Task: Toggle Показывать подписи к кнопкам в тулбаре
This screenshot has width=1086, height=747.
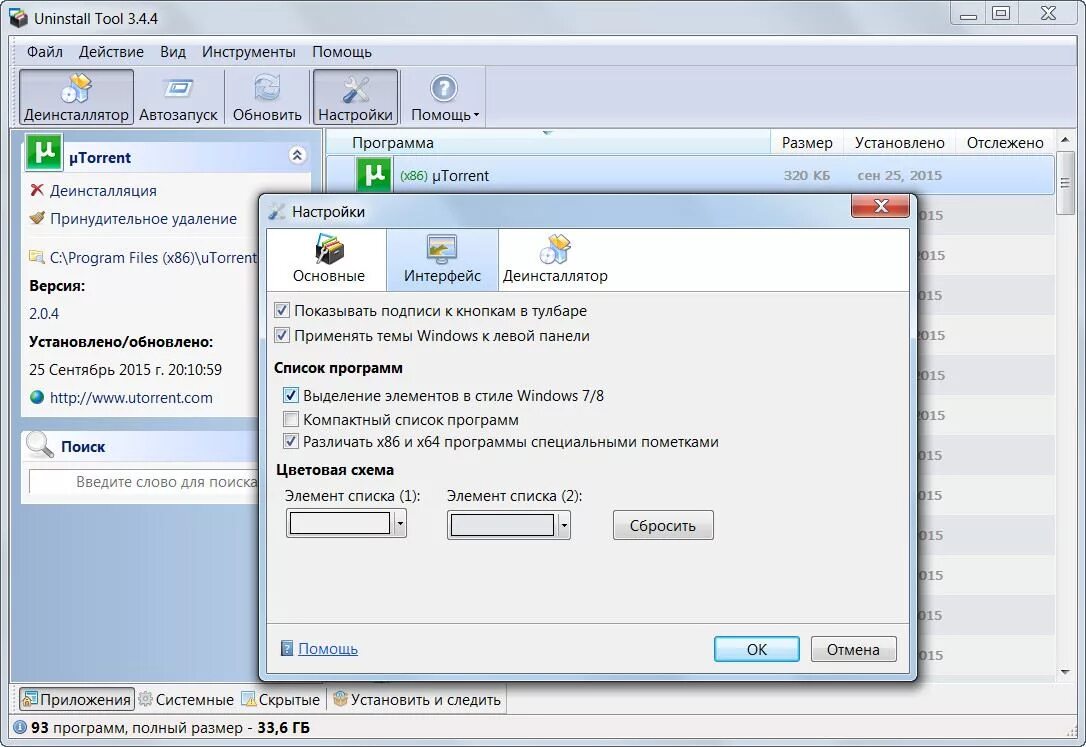Action: click(282, 310)
